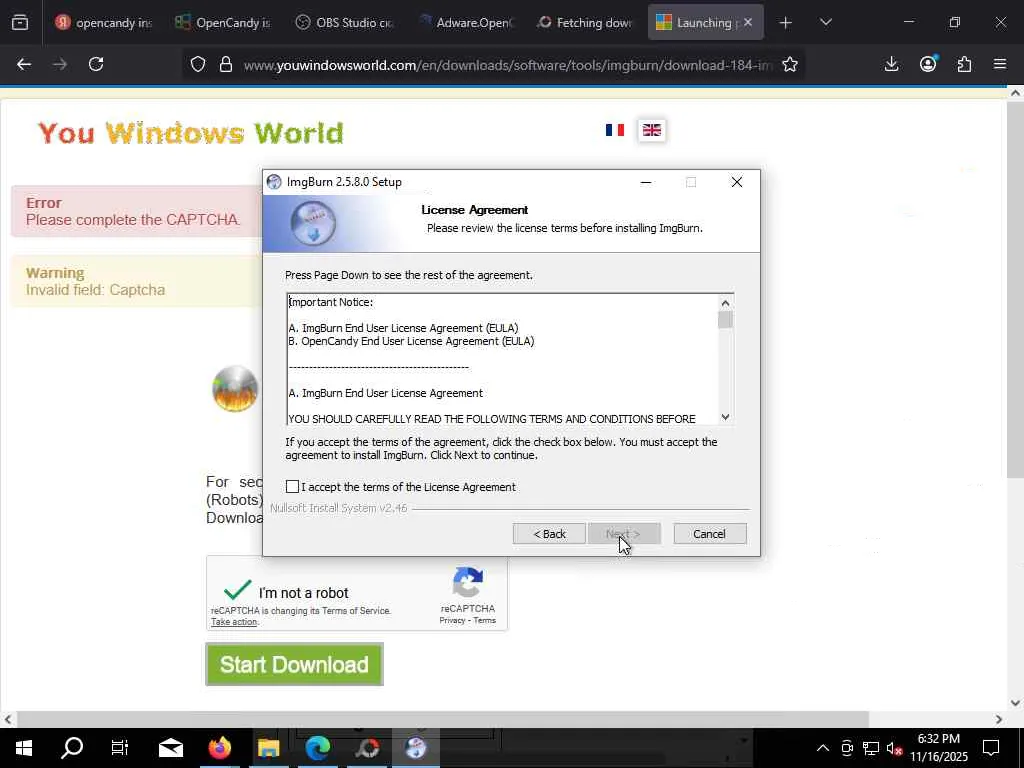This screenshot has width=1024, height=768.
Task: Switch to the opencandy ins tab
Action: (x=103, y=23)
